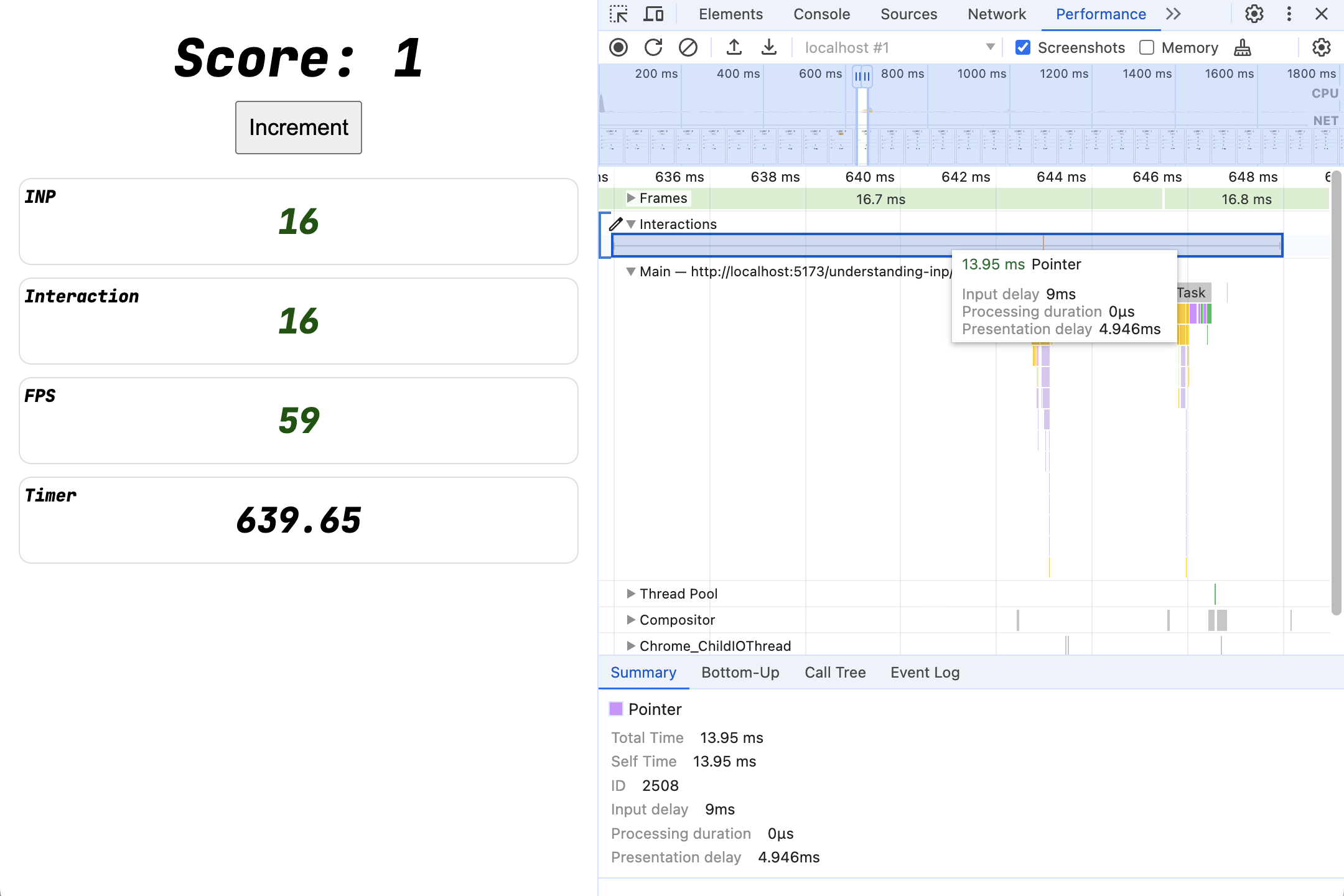Click the reload performance button
This screenshot has height=896, width=1344.
pyautogui.click(x=654, y=47)
